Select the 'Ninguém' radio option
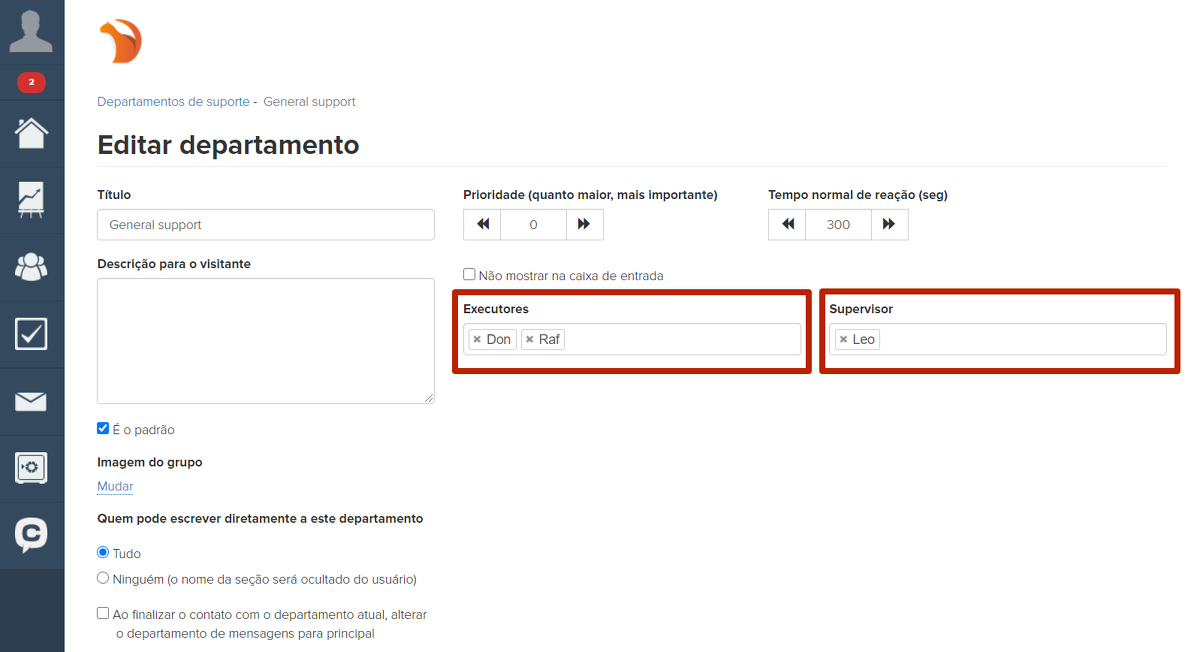Viewport: 1200px width, 652px height. coord(103,578)
